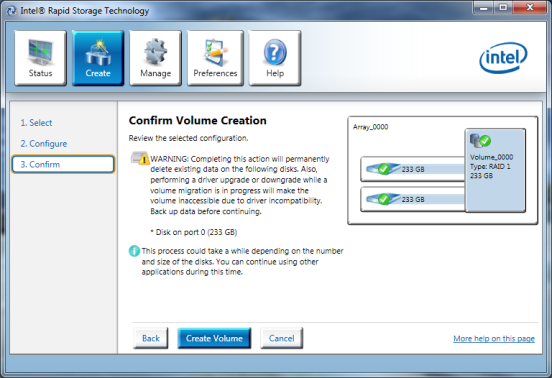Maximize the Intel Rapid Storage window
The width and height of the screenshot is (552, 378).
coord(503,8)
